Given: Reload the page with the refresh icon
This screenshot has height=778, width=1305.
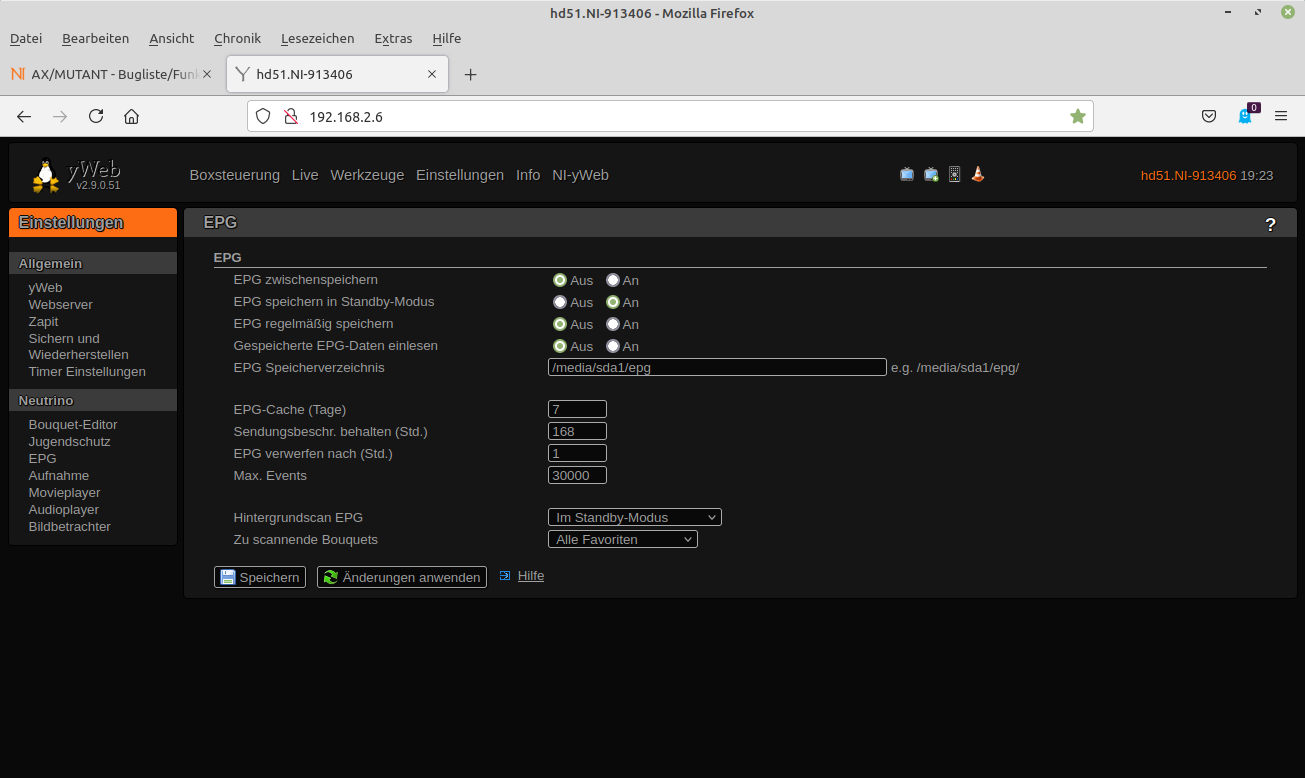Looking at the screenshot, I should click(x=96, y=116).
